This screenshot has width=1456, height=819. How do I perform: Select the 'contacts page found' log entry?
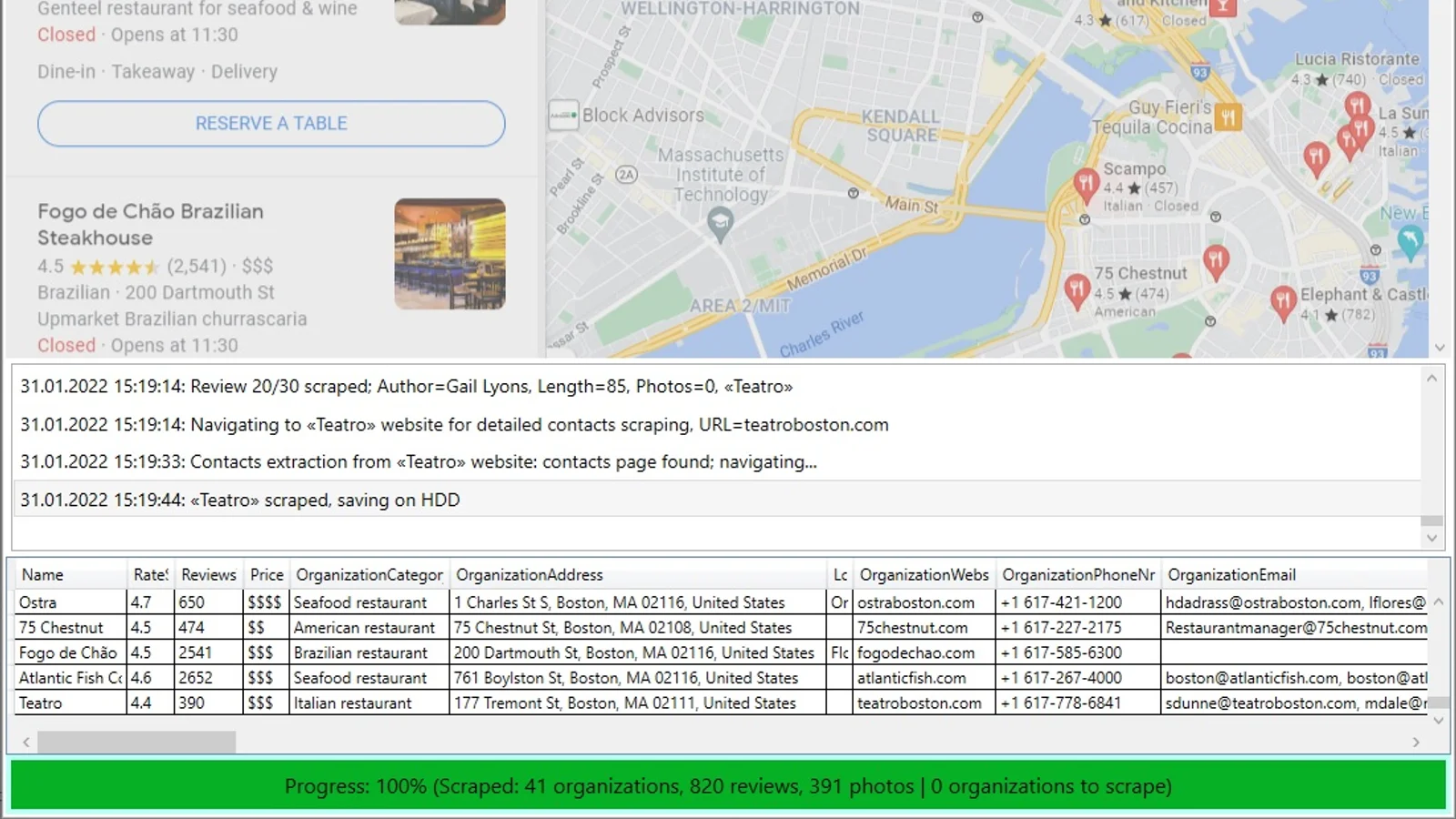click(716, 461)
